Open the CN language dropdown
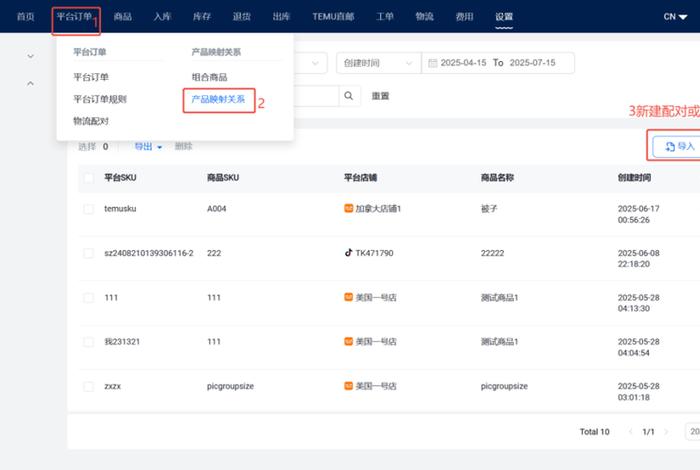700x470 pixels. click(675, 17)
